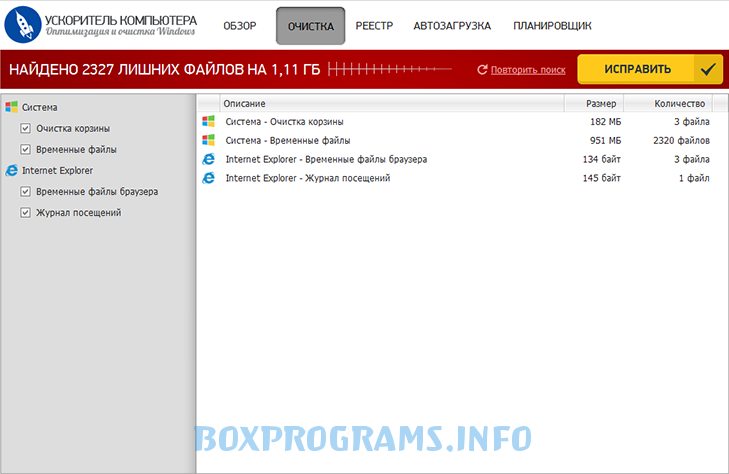
Task: Click Найдено 2327 лишних файлов heading
Action: (165, 69)
